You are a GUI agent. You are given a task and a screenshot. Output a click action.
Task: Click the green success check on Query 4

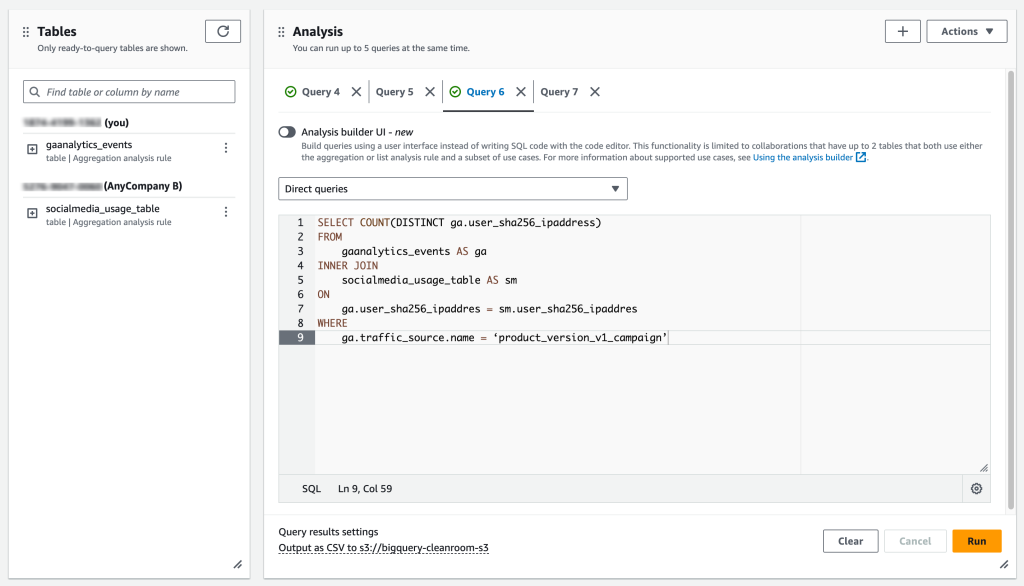pyautogui.click(x=291, y=91)
